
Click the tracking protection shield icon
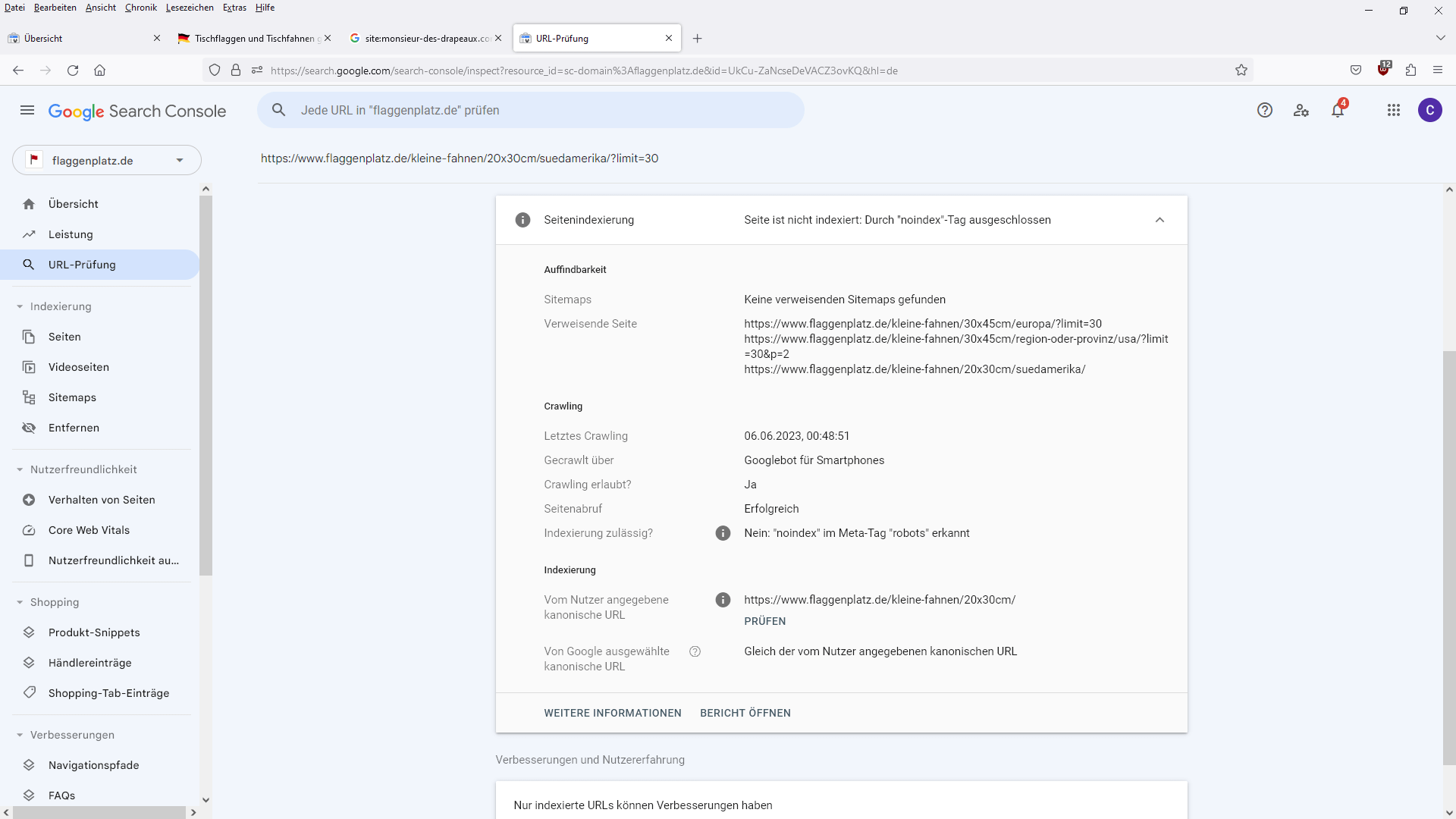click(x=215, y=71)
